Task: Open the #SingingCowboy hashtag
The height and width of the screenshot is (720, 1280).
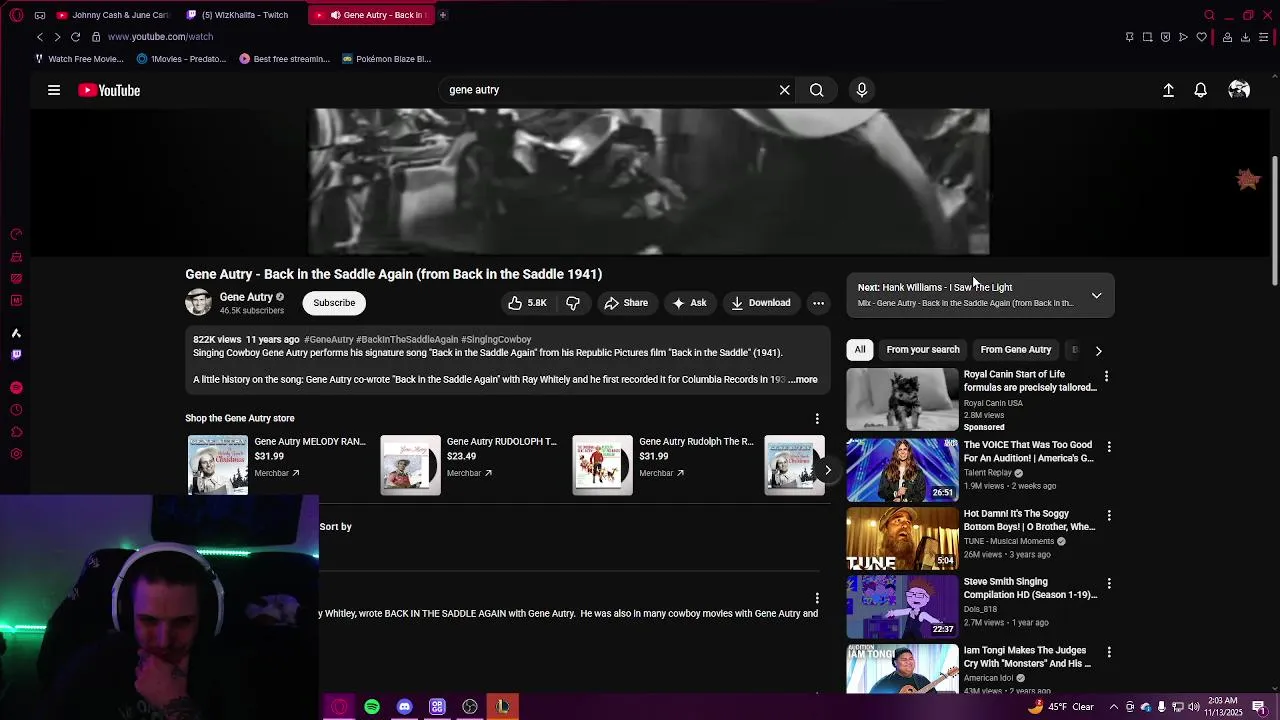Action: (x=496, y=340)
